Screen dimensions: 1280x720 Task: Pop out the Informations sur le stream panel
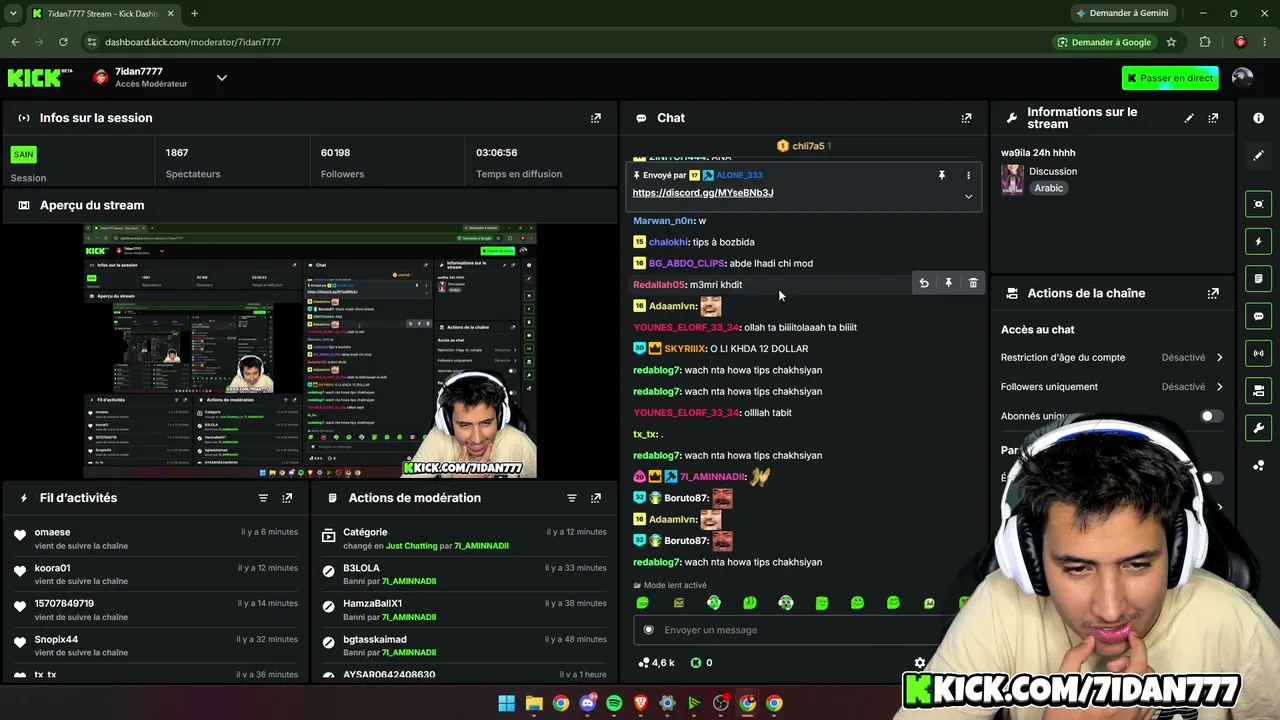1213,118
